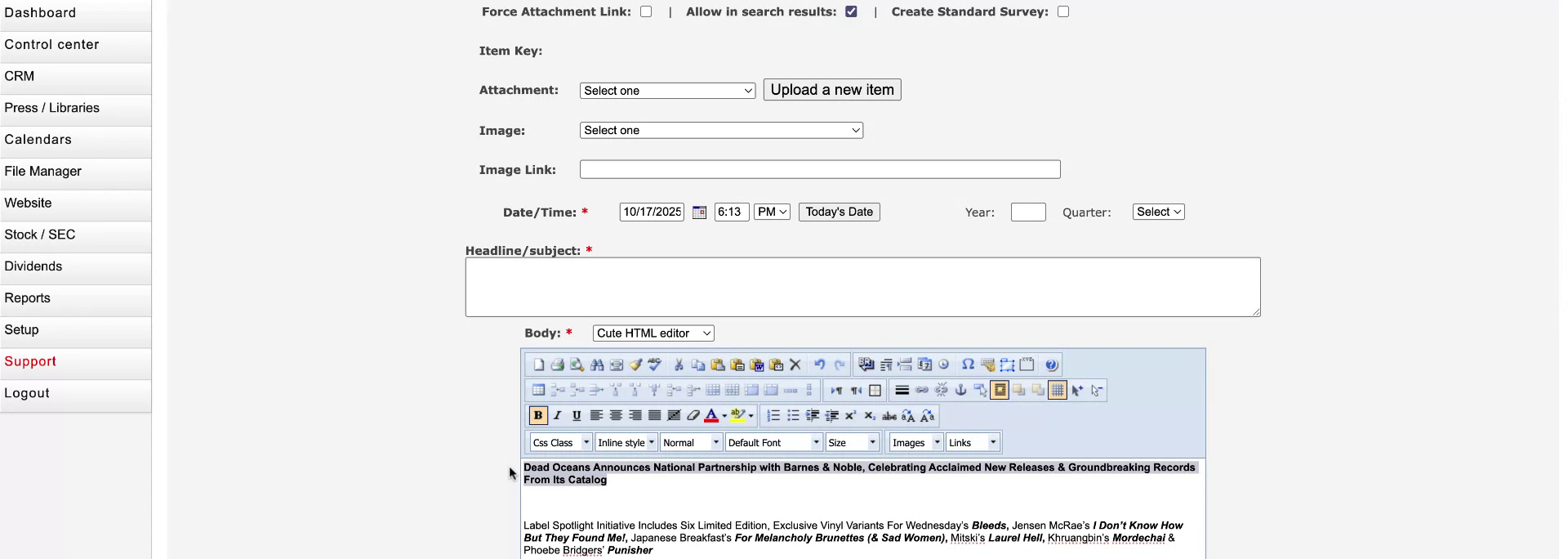1568x559 pixels.
Task: Toggle the highlighted show borders grid button
Action: pyautogui.click(x=1058, y=391)
